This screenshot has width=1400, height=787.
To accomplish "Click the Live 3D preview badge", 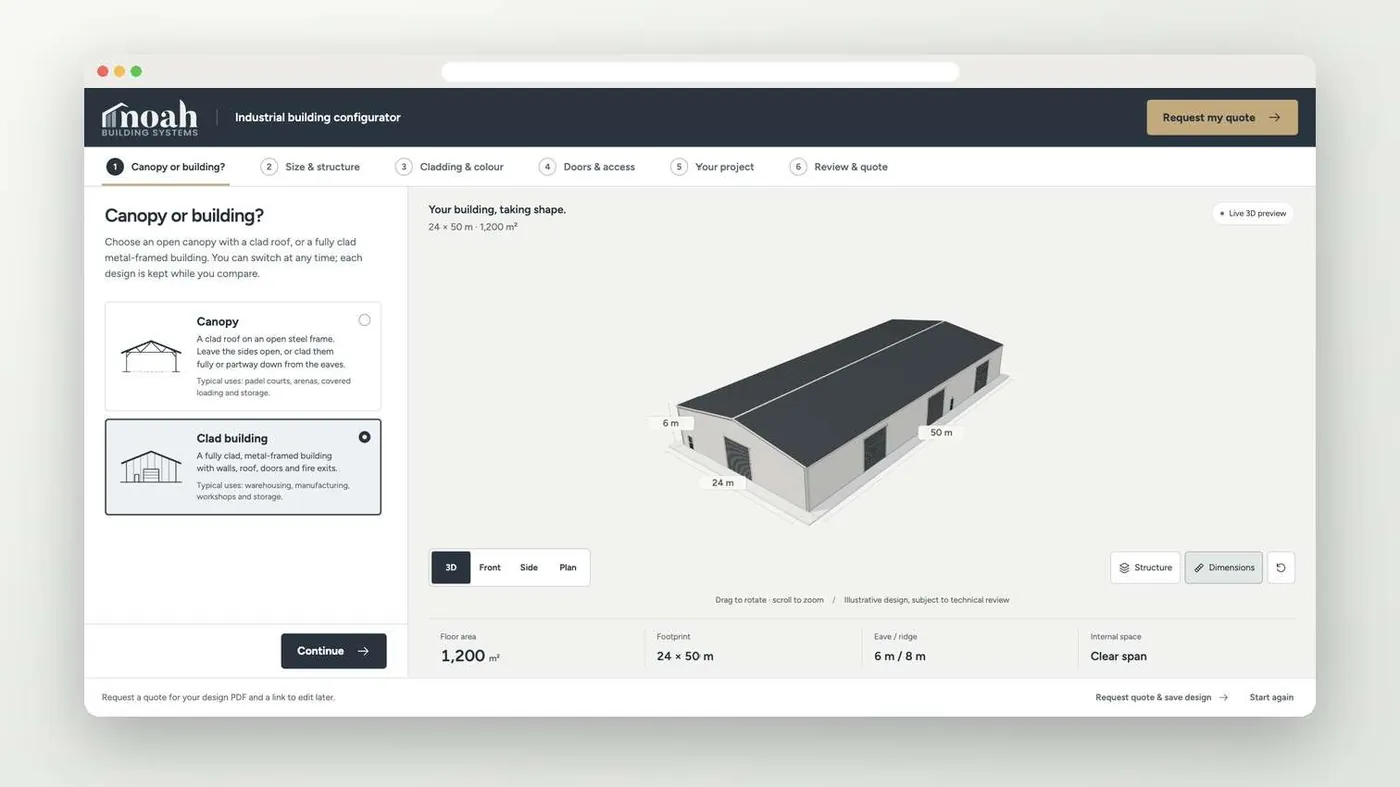I will [1253, 213].
